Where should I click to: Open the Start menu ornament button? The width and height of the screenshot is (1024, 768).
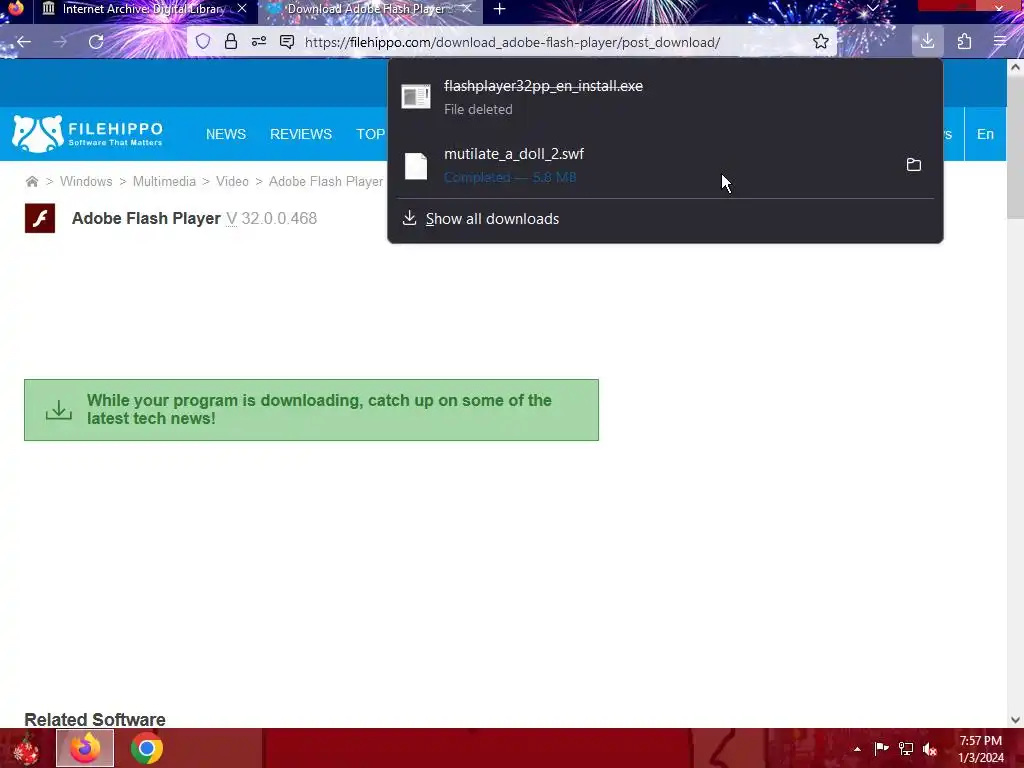[x=26, y=749]
